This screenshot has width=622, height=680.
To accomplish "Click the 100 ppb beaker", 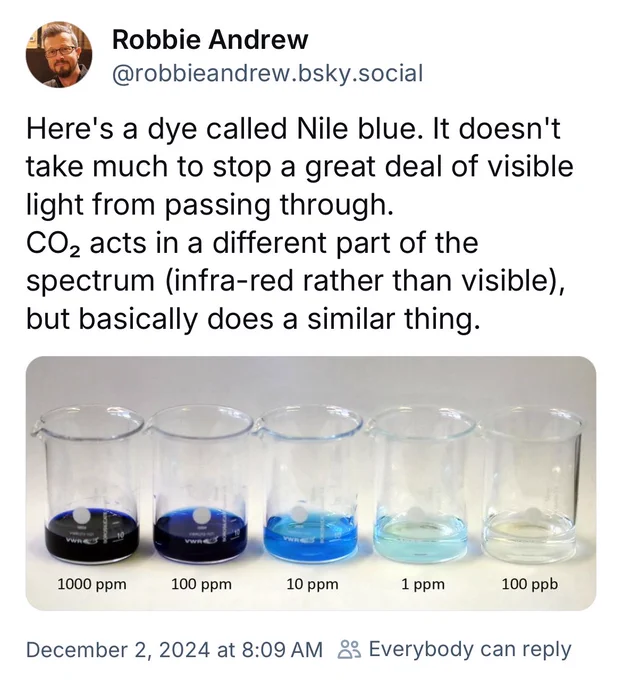I will [x=532, y=485].
